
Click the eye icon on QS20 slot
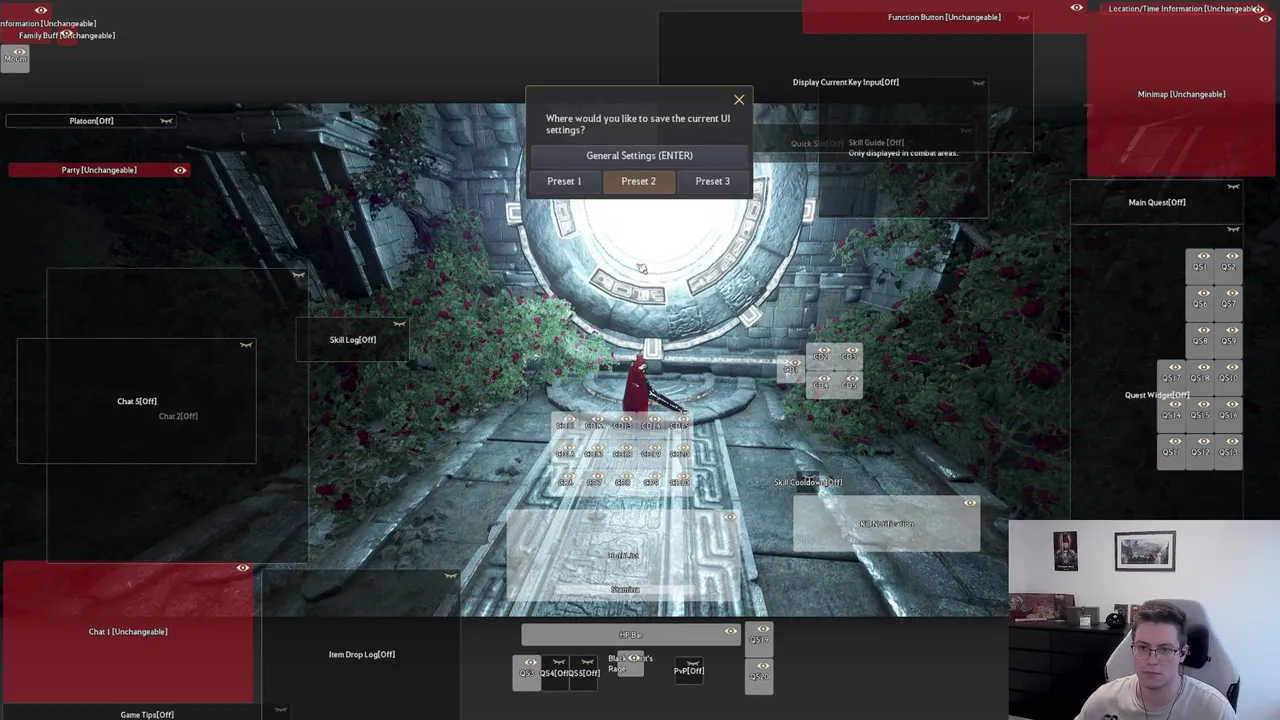tap(763, 666)
